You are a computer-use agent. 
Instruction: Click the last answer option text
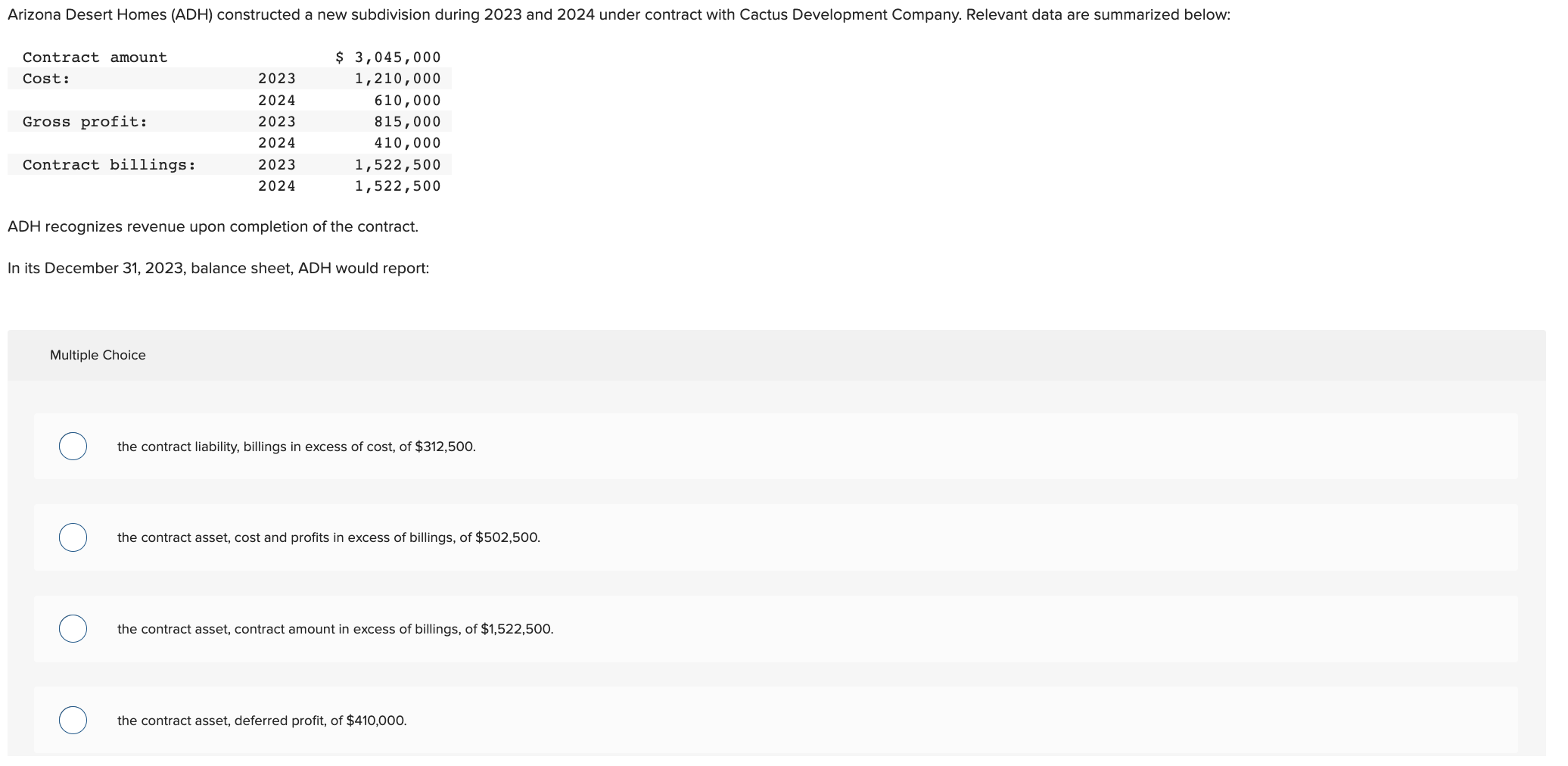[x=262, y=721]
